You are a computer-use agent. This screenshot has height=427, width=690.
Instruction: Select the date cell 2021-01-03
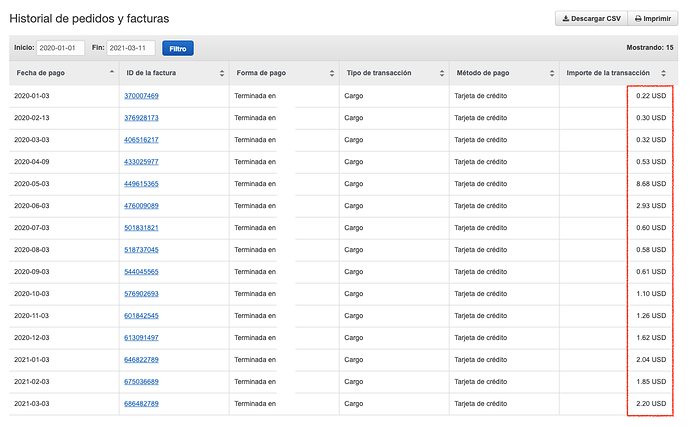tap(32, 360)
